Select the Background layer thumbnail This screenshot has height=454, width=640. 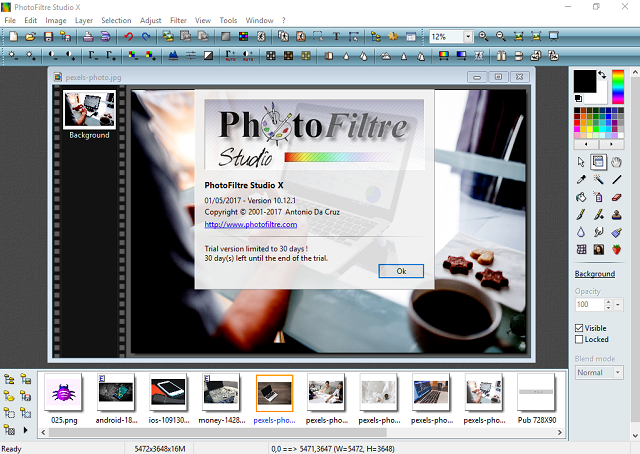(x=89, y=109)
